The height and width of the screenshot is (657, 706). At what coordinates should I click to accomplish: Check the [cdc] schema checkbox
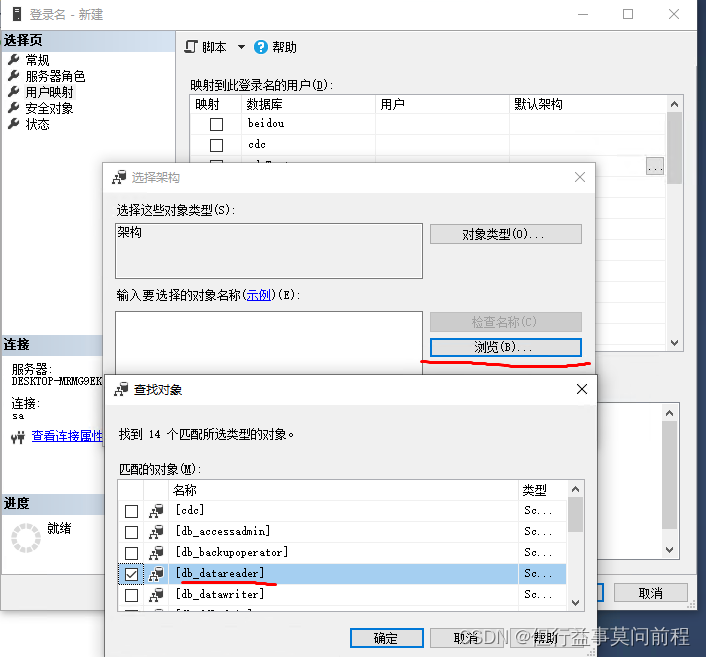(131, 512)
